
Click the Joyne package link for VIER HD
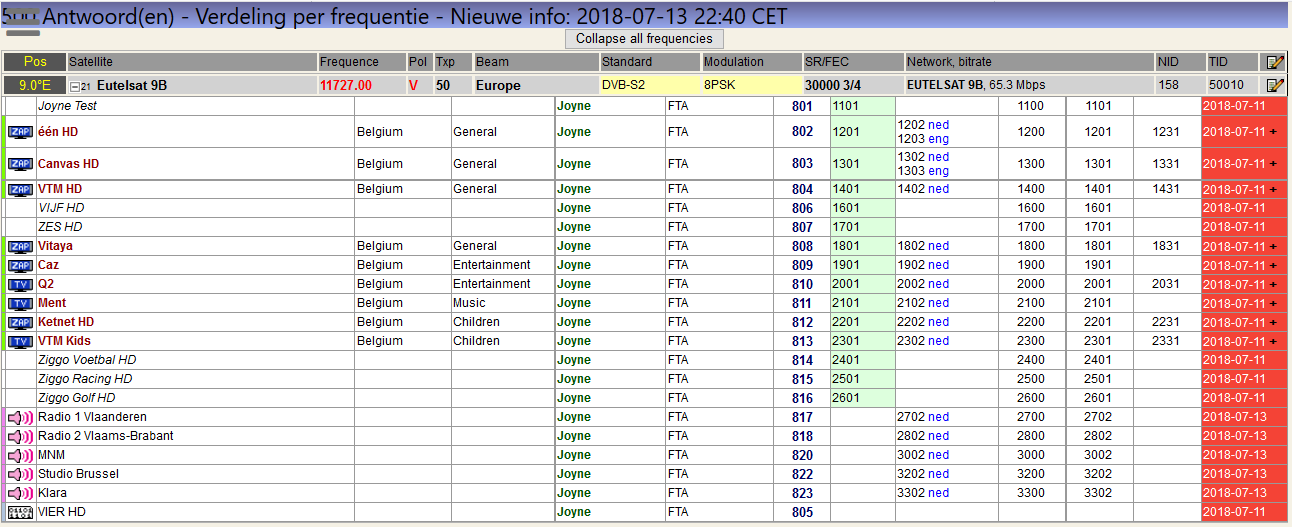click(574, 512)
